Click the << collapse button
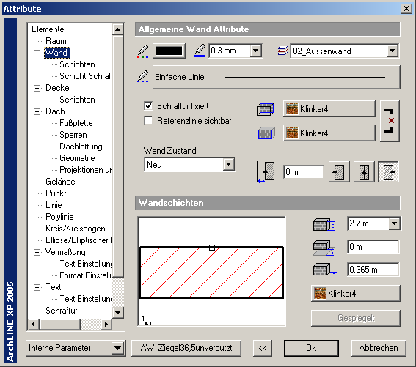416x367 pixels. 262,348
